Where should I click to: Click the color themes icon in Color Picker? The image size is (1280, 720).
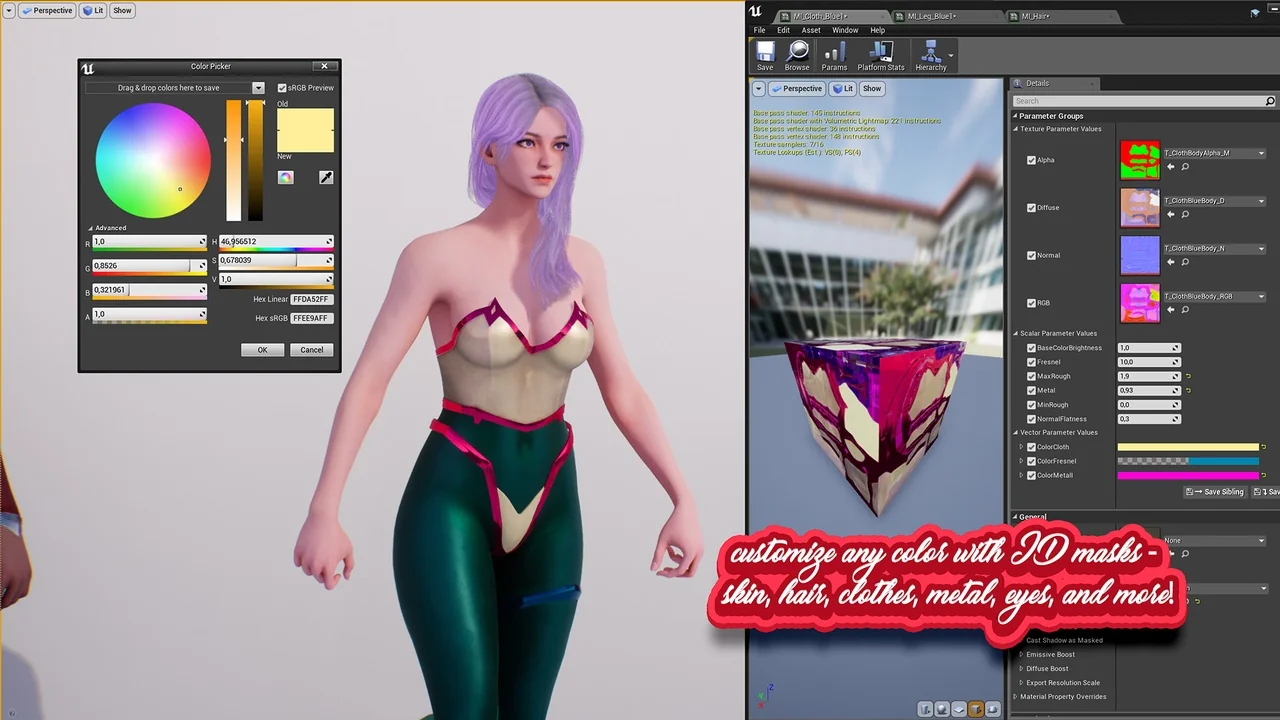tap(286, 177)
